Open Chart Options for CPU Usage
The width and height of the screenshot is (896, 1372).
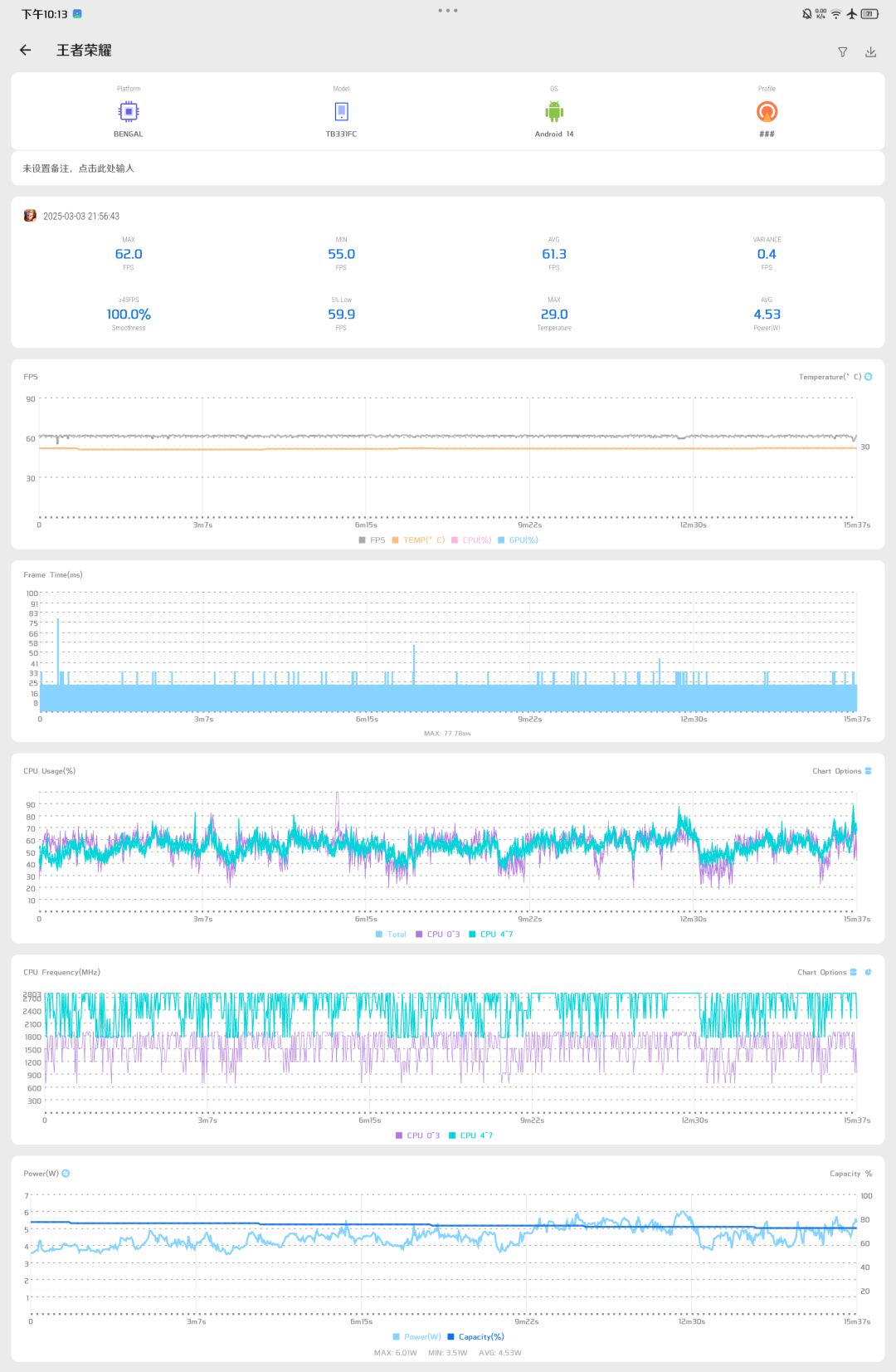(841, 771)
